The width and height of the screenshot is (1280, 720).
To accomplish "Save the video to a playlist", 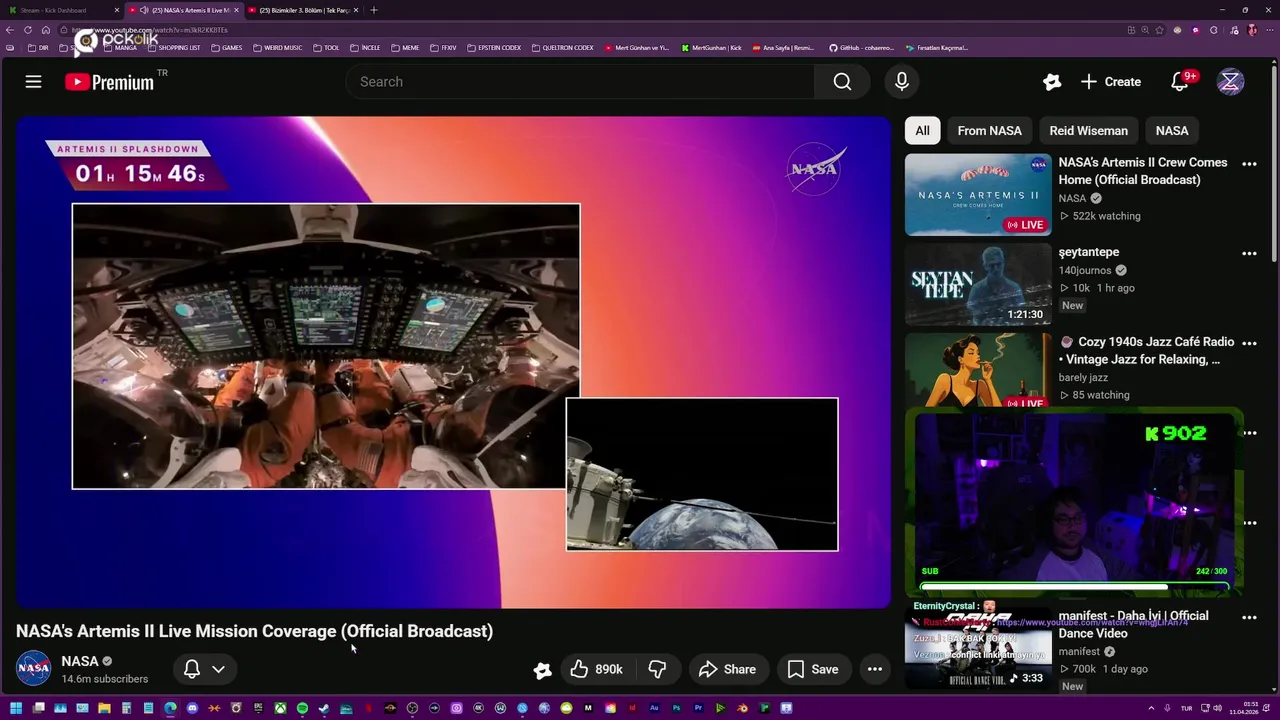I will point(812,669).
